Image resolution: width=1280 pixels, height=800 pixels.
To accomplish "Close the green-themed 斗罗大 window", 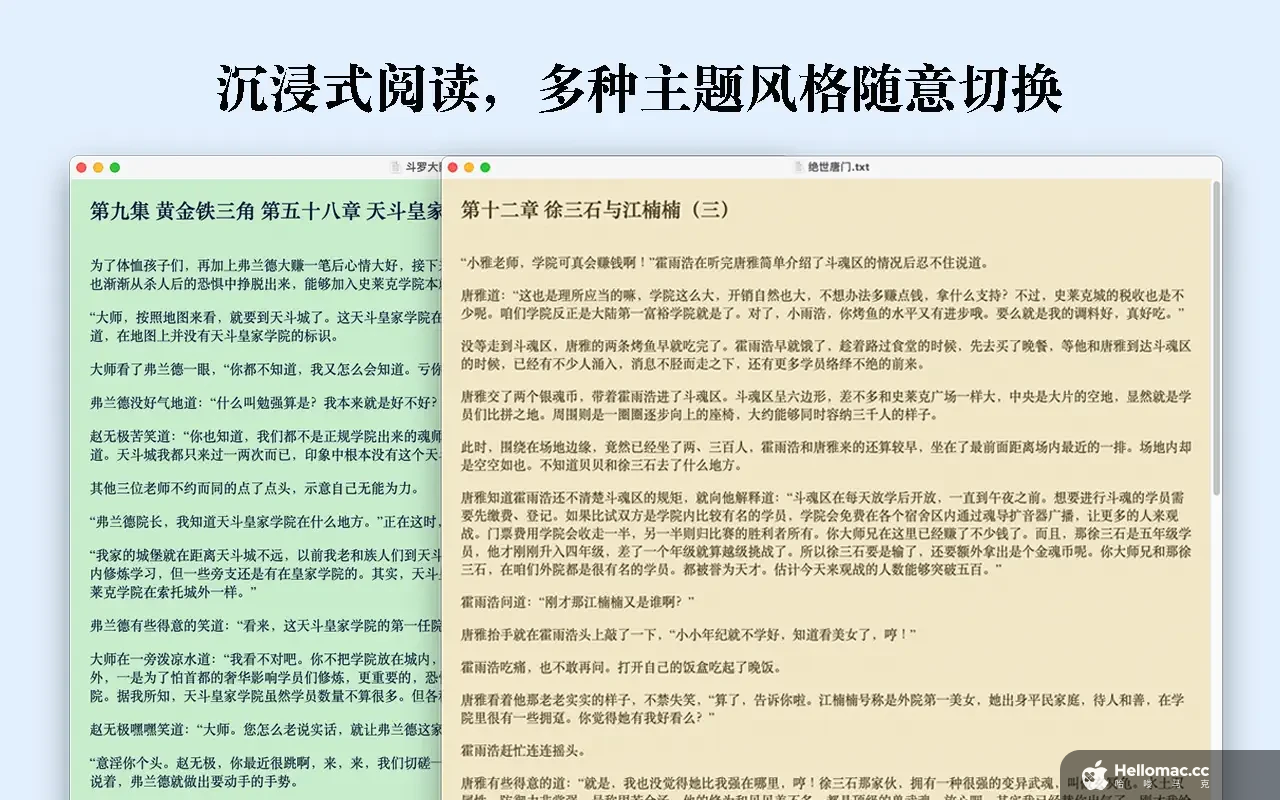I will click(x=82, y=168).
